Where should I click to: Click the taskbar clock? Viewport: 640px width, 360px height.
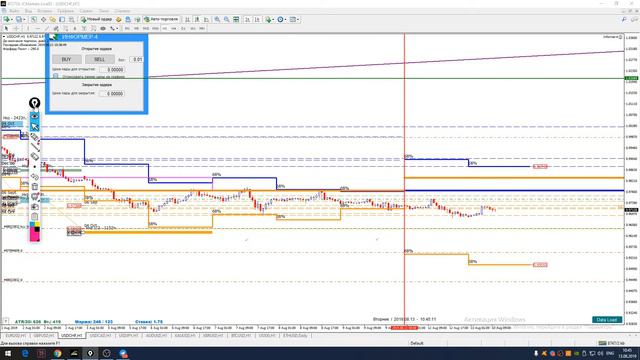tap(627, 353)
